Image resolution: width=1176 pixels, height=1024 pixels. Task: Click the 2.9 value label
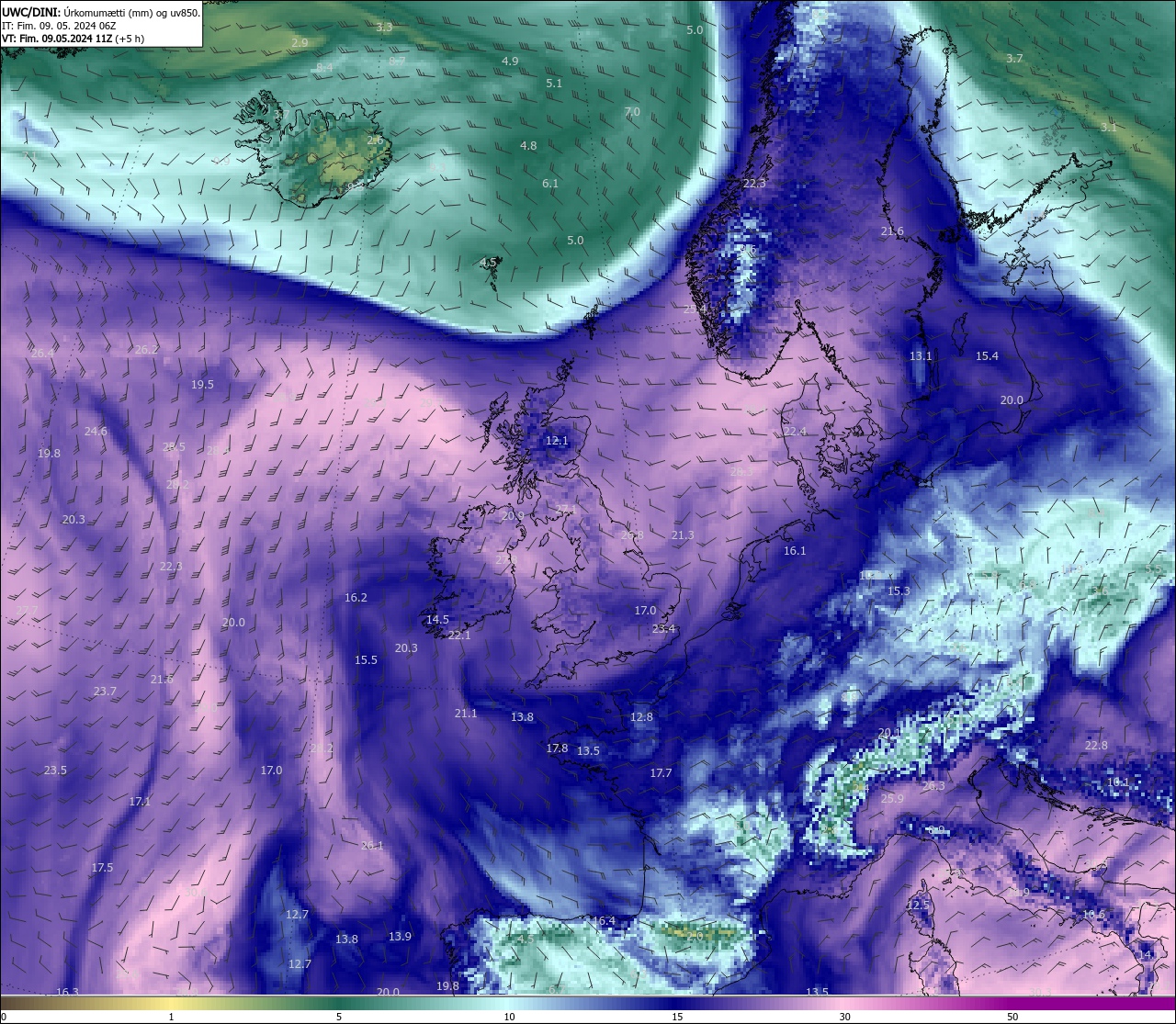pos(300,42)
